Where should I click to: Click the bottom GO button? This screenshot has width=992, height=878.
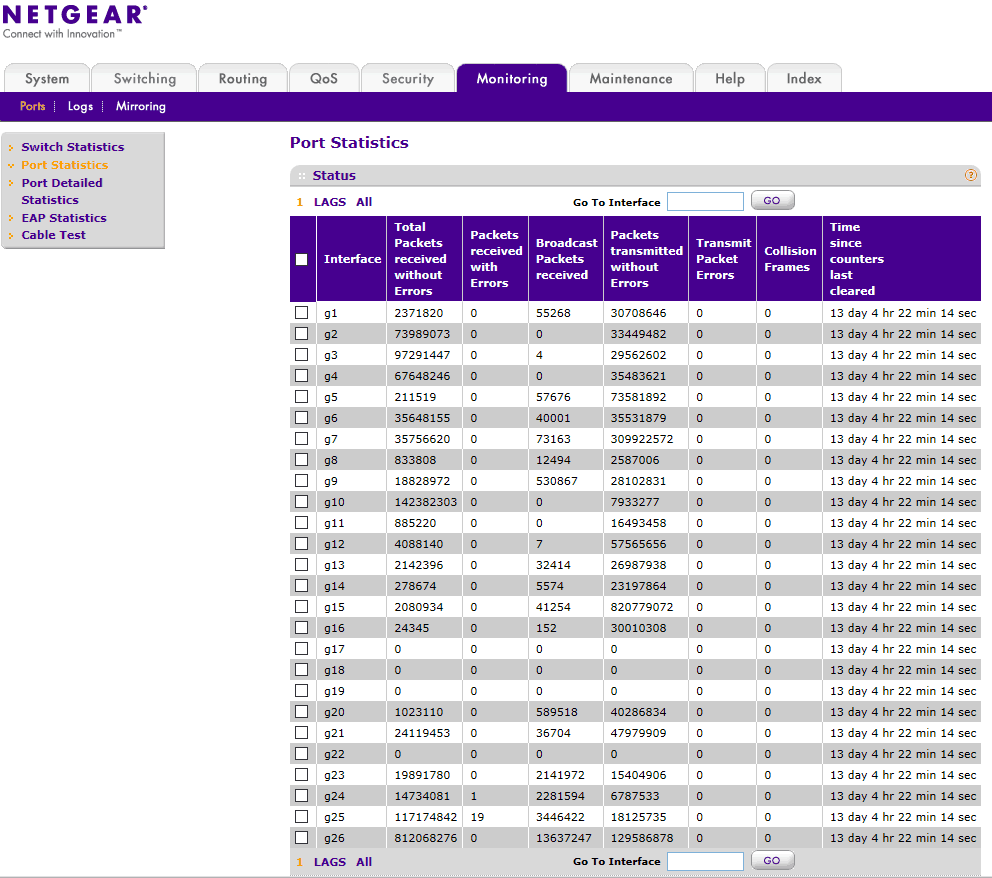[772, 860]
